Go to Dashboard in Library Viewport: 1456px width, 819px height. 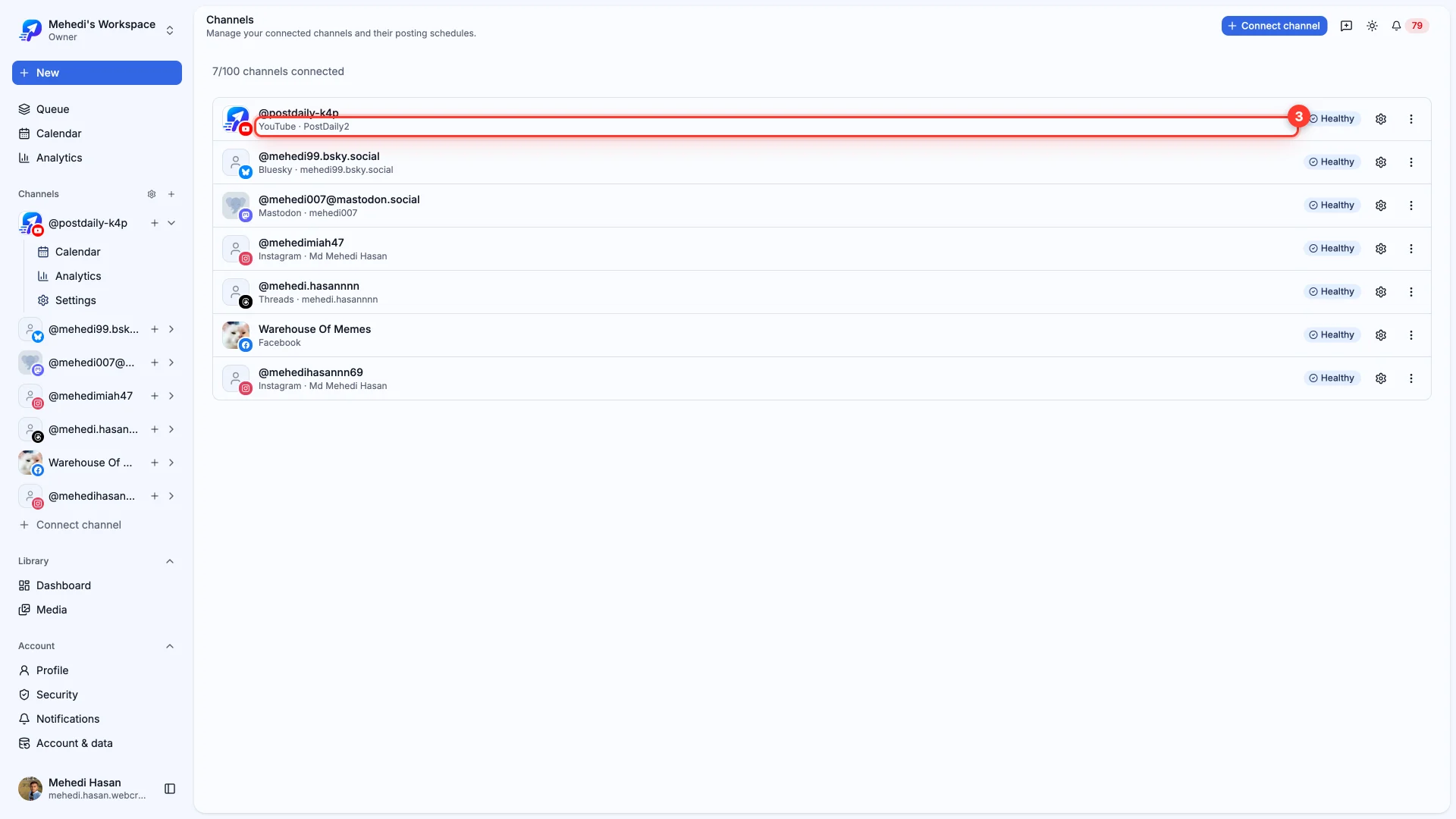click(97, 585)
